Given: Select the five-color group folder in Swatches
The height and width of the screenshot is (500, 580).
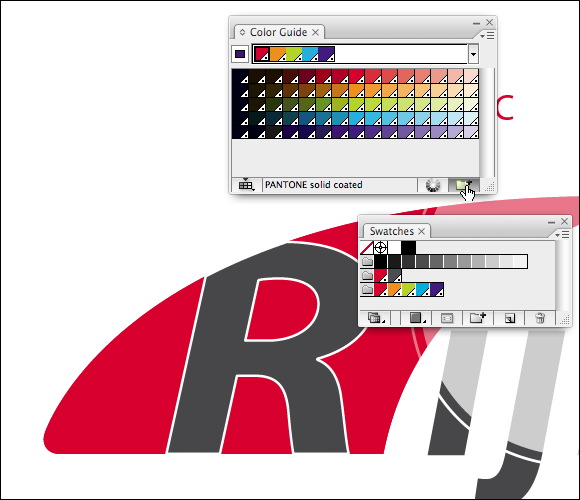Looking at the screenshot, I should (367, 289).
